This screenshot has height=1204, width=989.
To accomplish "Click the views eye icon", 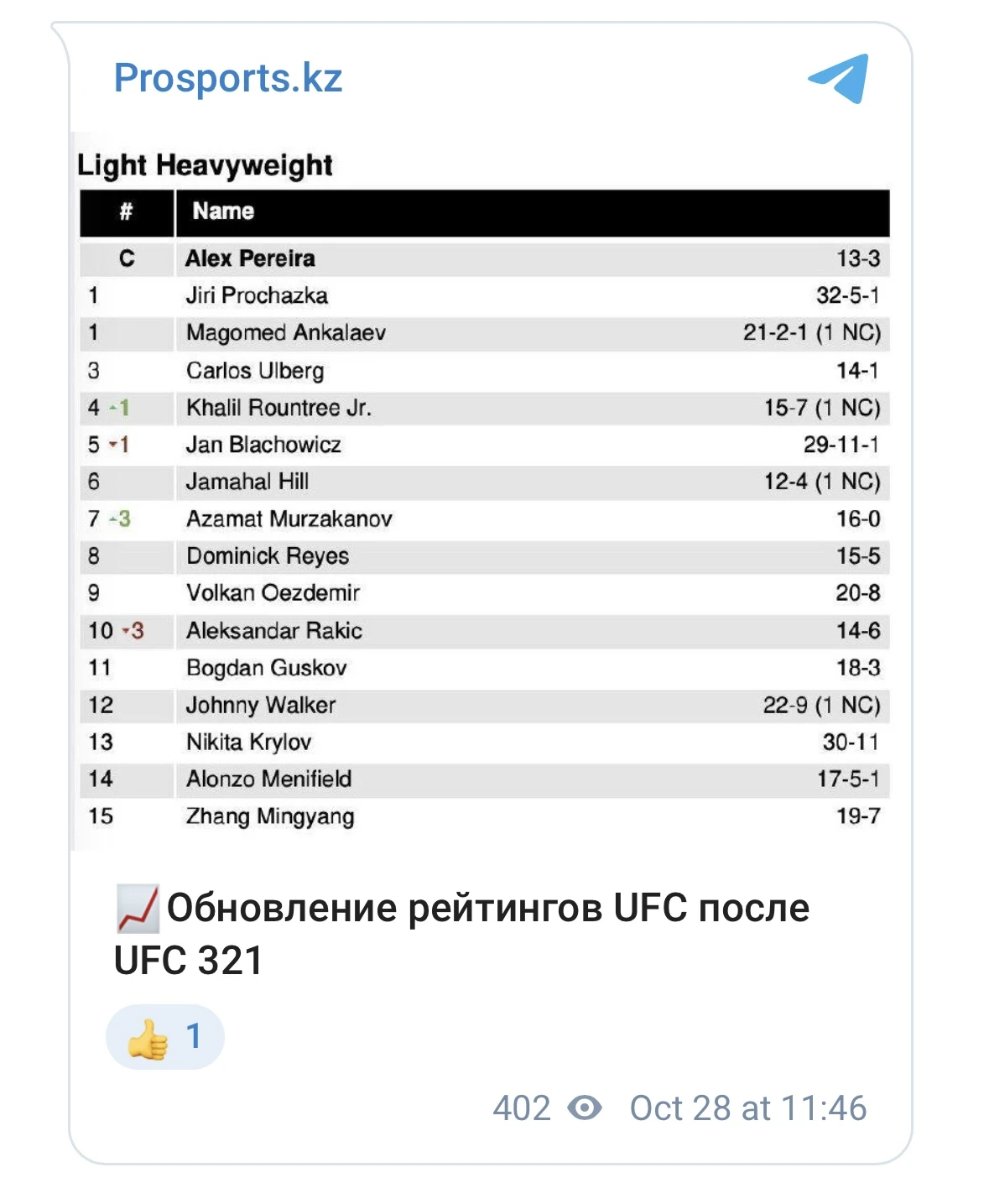I will click(x=584, y=1108).
